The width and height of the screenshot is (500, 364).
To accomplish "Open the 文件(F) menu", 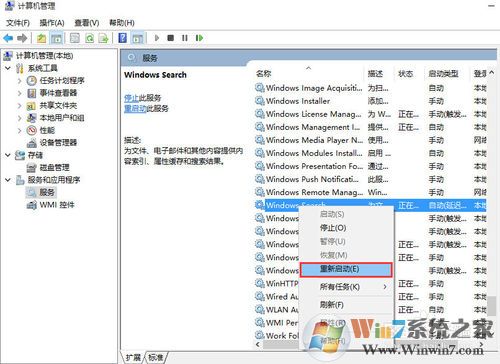I will 18,23.
